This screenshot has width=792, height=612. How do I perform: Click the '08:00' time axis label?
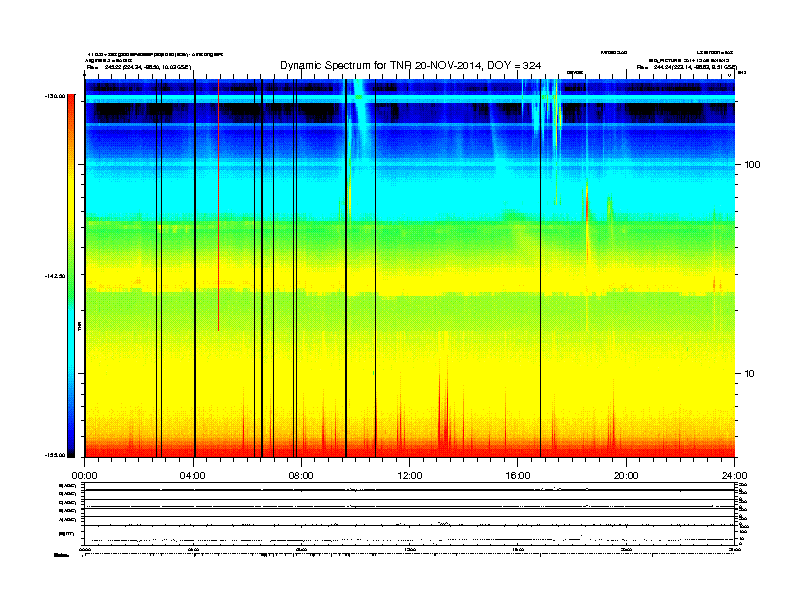tap(301, 476)
